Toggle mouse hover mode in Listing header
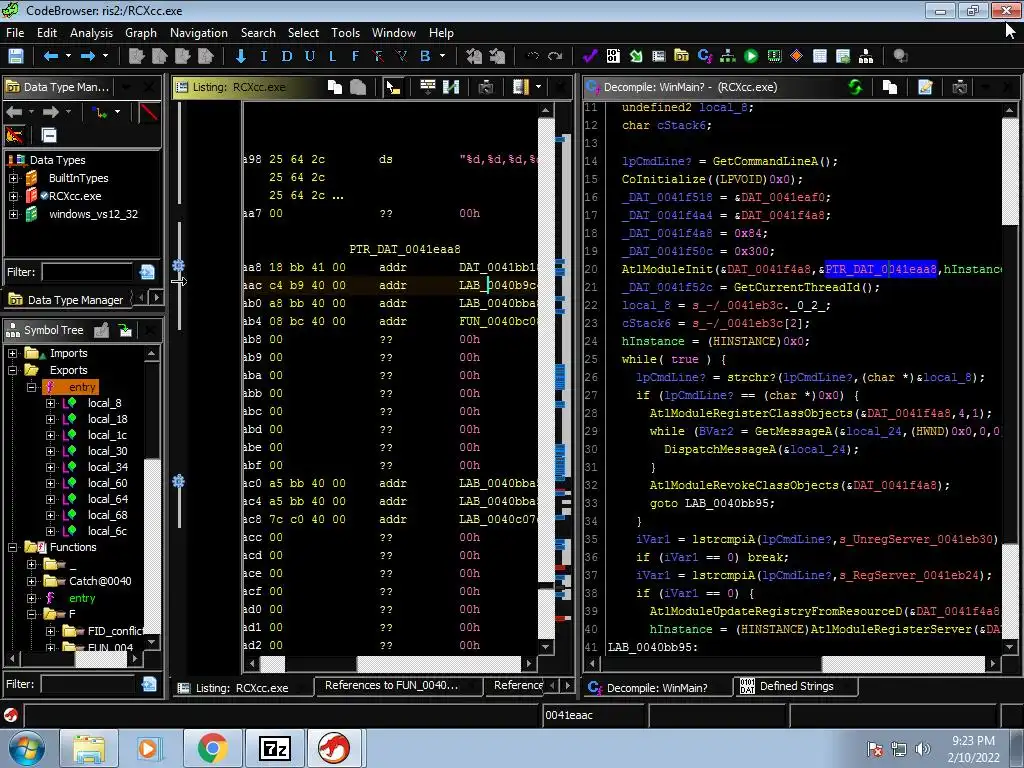Viewport: 1024px width, 768px height. (x=393, y=87)
